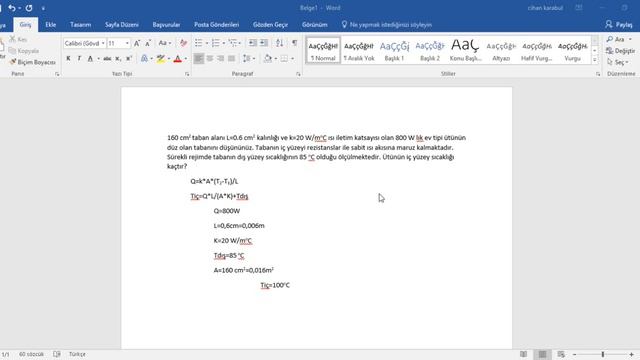This screenshot has height=360, width=640.
Task: Open the Paragraf dialog launcher
Action: [298, 74]
